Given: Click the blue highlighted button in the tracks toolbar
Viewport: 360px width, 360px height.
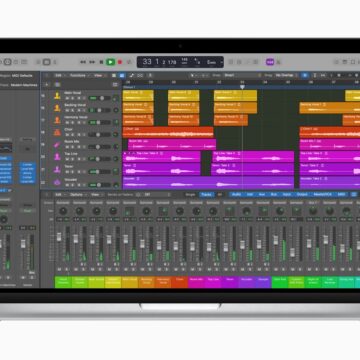Looking at the screenshot, I should click(122, 76).
